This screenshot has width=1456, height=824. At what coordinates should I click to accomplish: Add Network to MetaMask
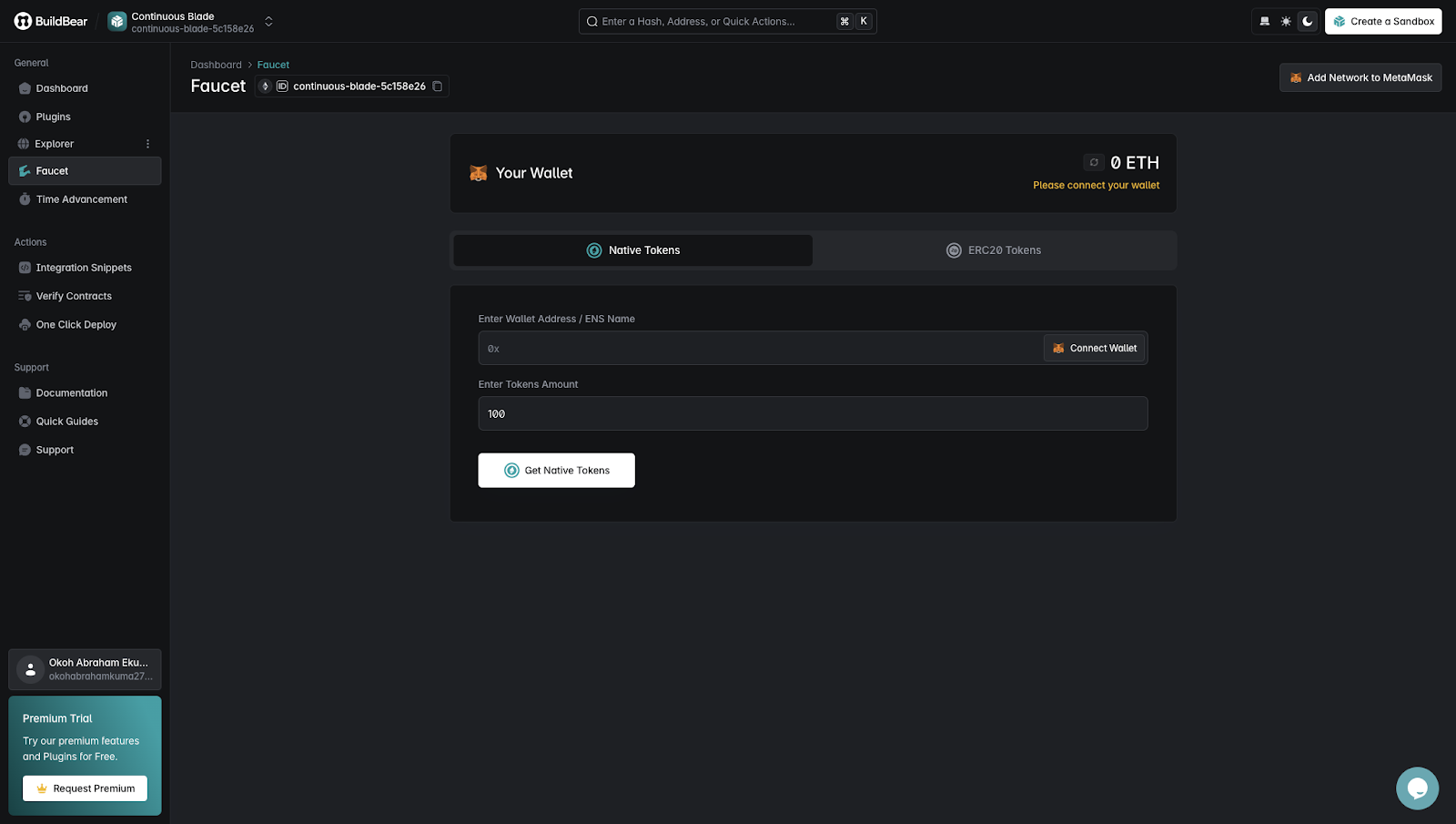1360,77
